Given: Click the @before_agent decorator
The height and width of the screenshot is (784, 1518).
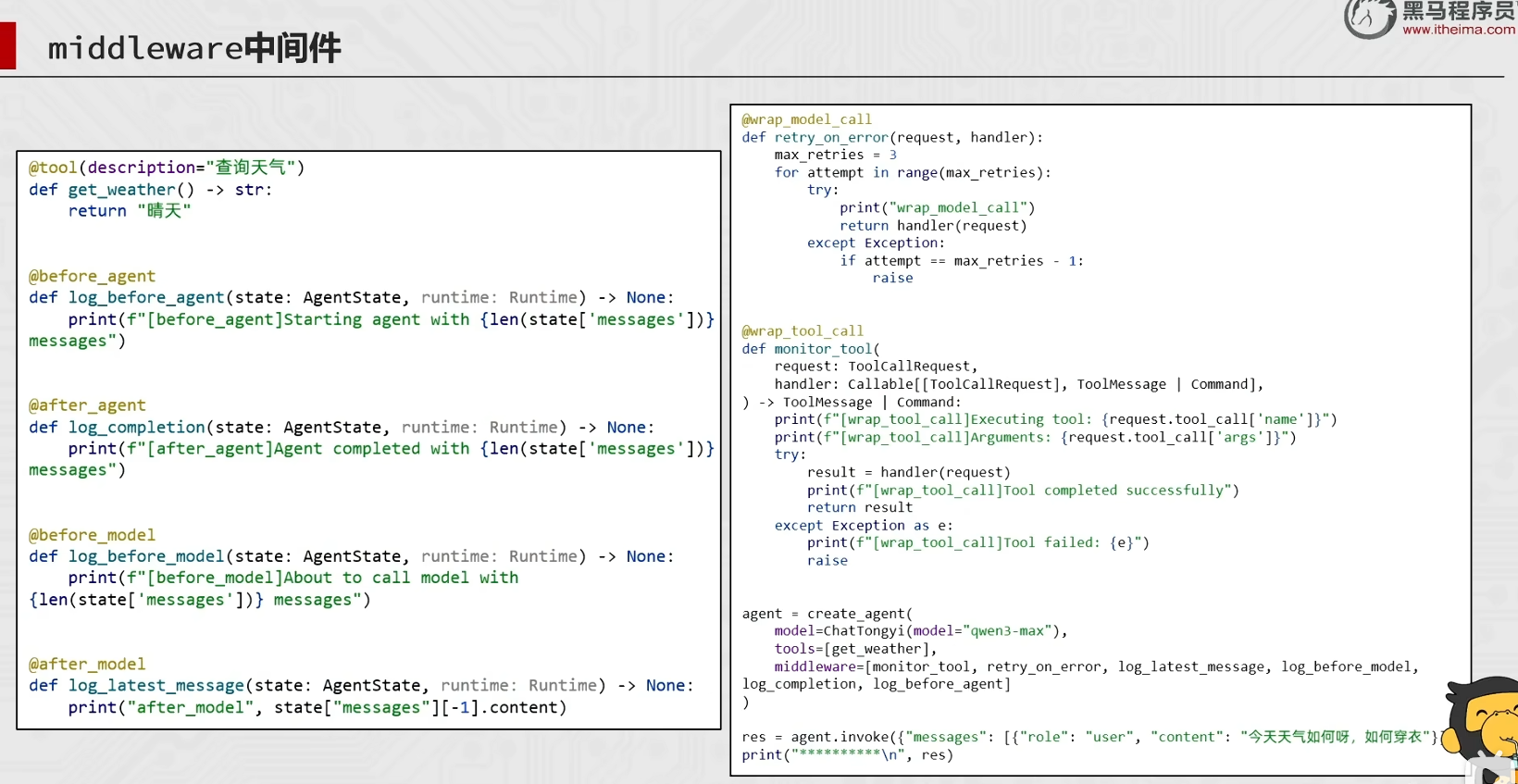Looking at the screenshot, I should pos(92,276).
